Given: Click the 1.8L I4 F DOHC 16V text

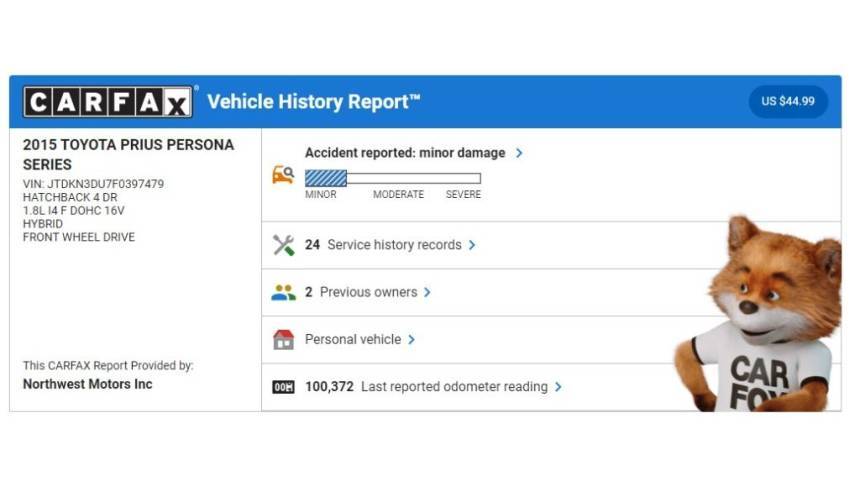Looking at the screenshot, I should pos(73,211).
